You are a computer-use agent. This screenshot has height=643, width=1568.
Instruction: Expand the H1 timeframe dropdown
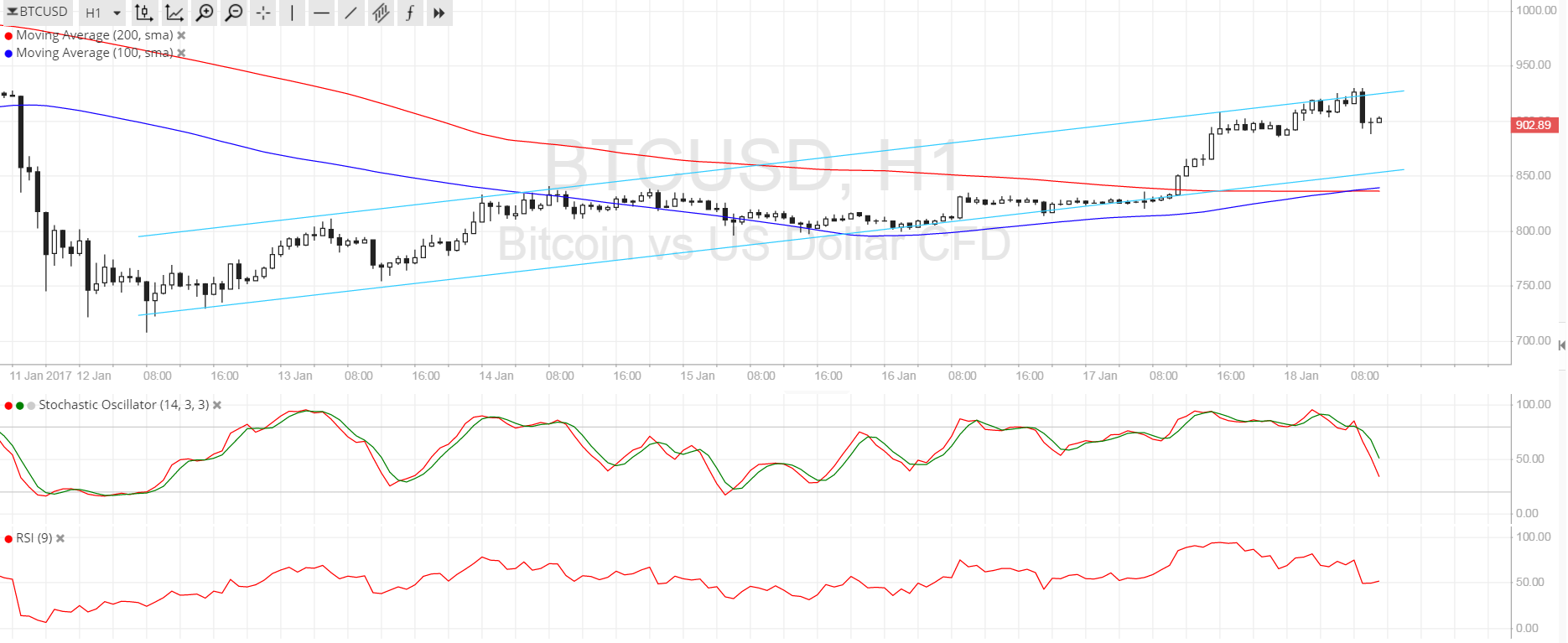coord(103,13)
